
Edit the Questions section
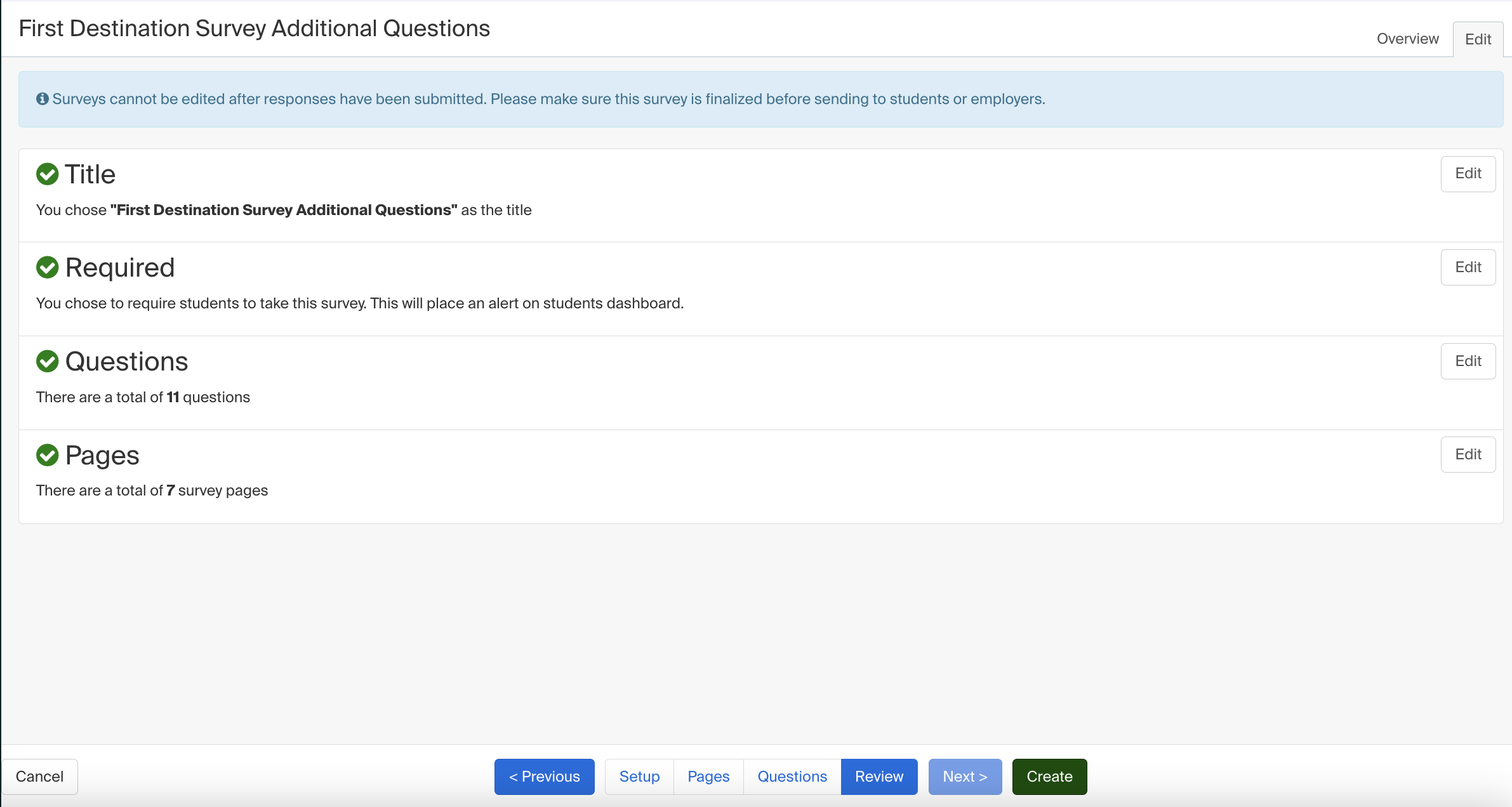(1468, 361)
